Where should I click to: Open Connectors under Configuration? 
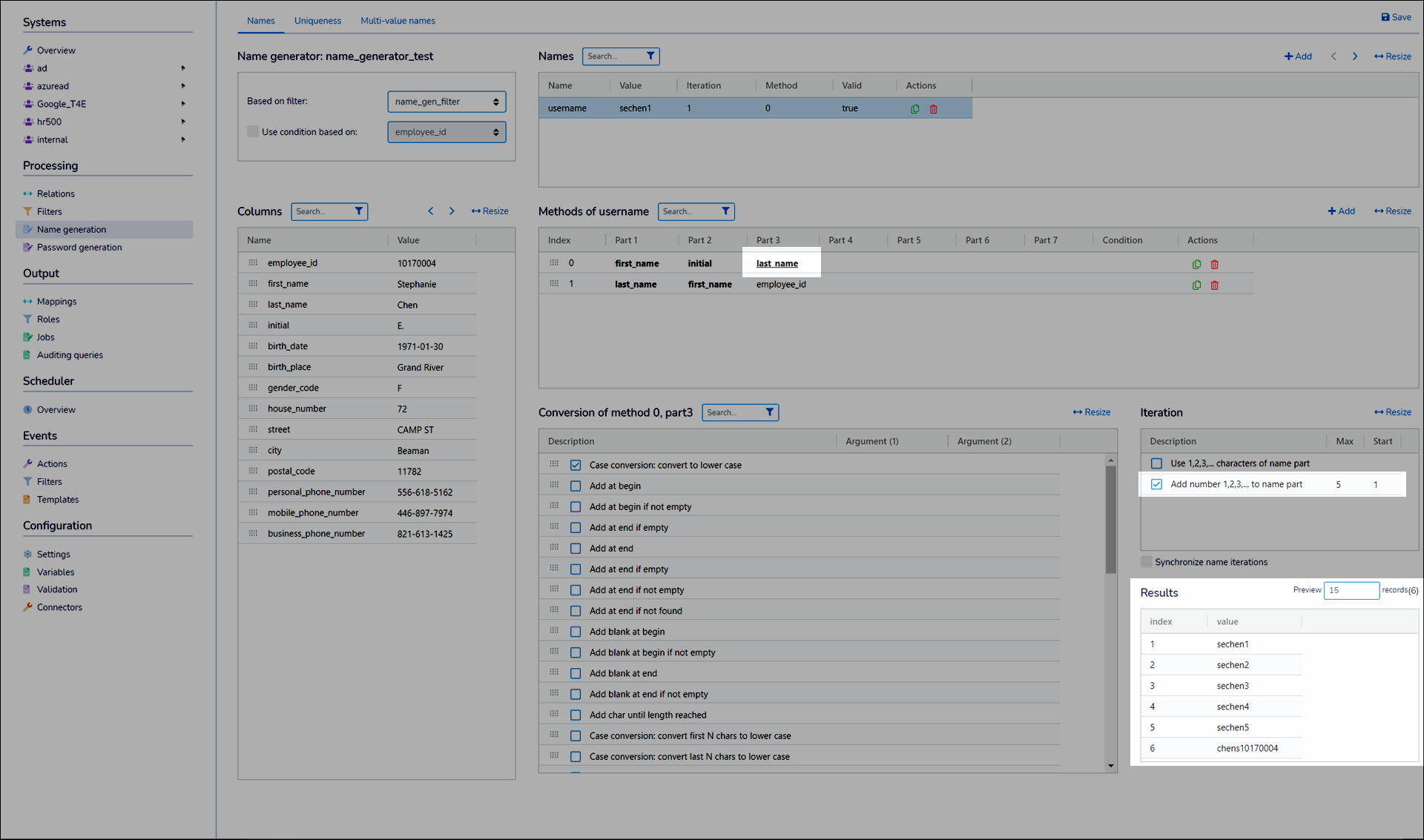[59, 607]
